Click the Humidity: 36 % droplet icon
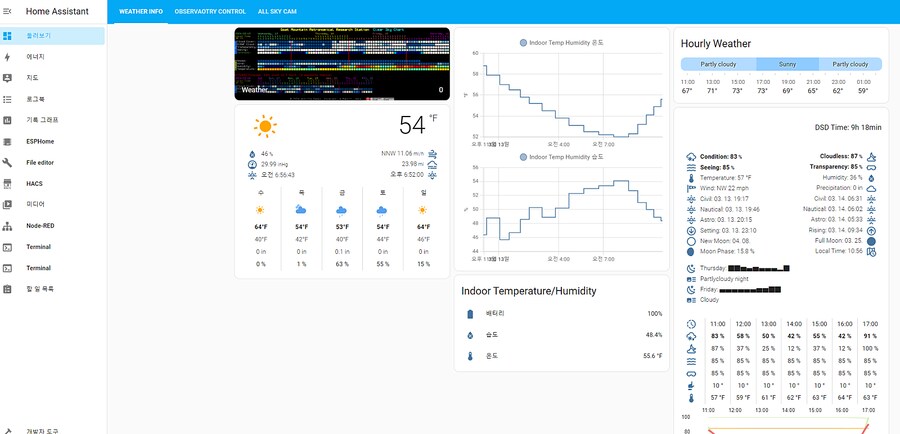The width and height of the screenshot is (900, 434). 871,178
